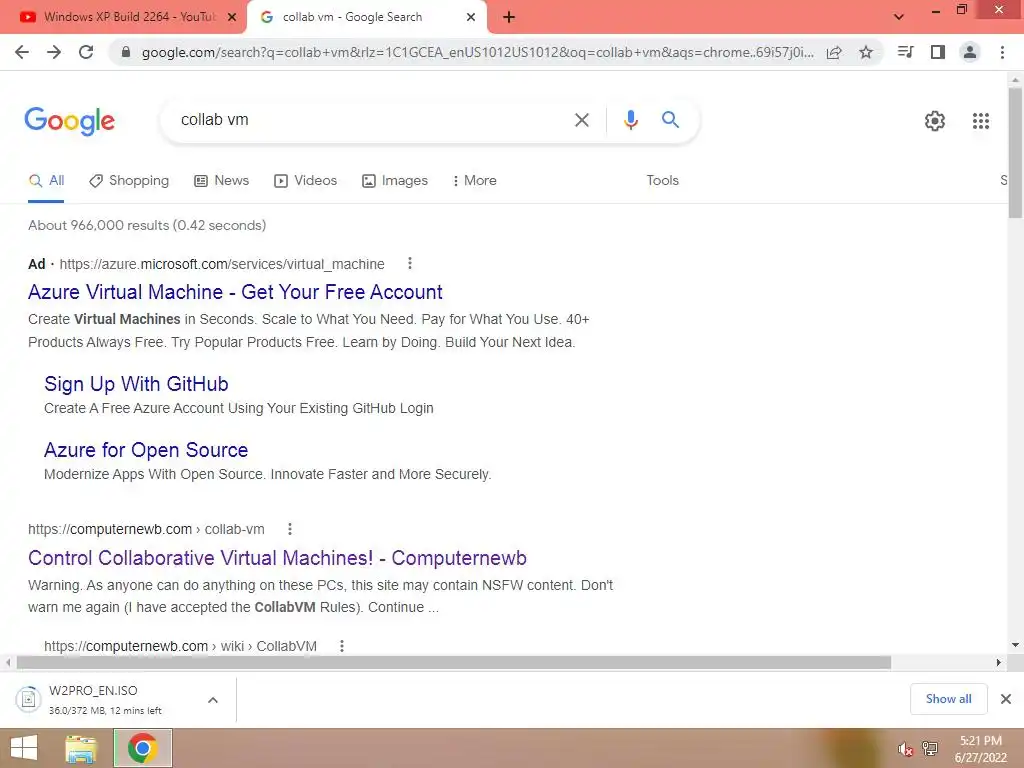Open Azure Virtual Machine ad link

tap(235, 292)
